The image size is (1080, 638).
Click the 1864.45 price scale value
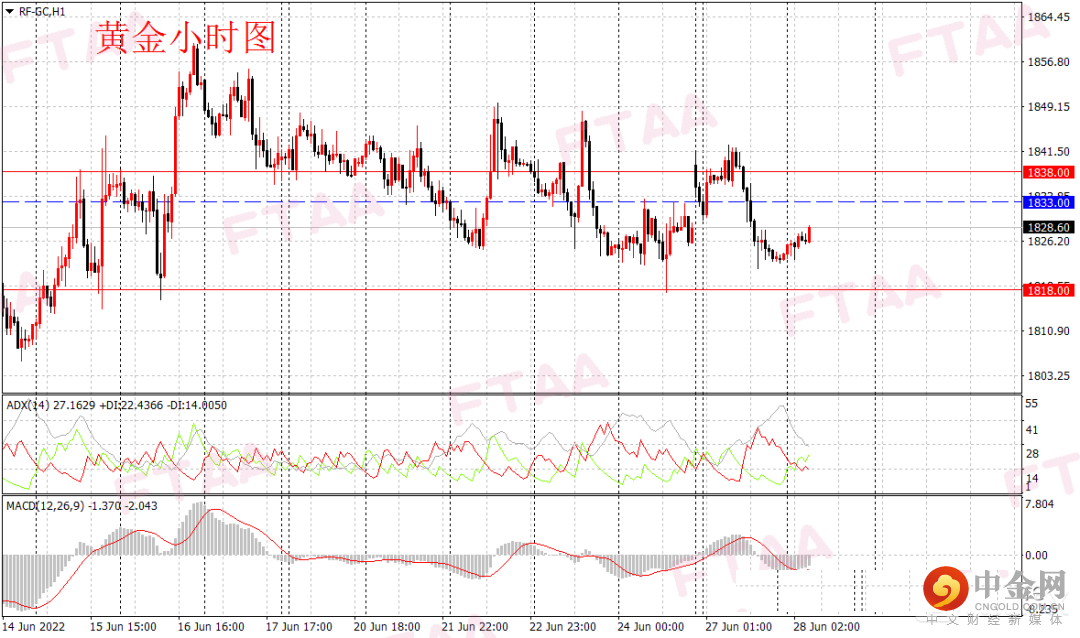pyautogui.click(x=1049, y=17)
